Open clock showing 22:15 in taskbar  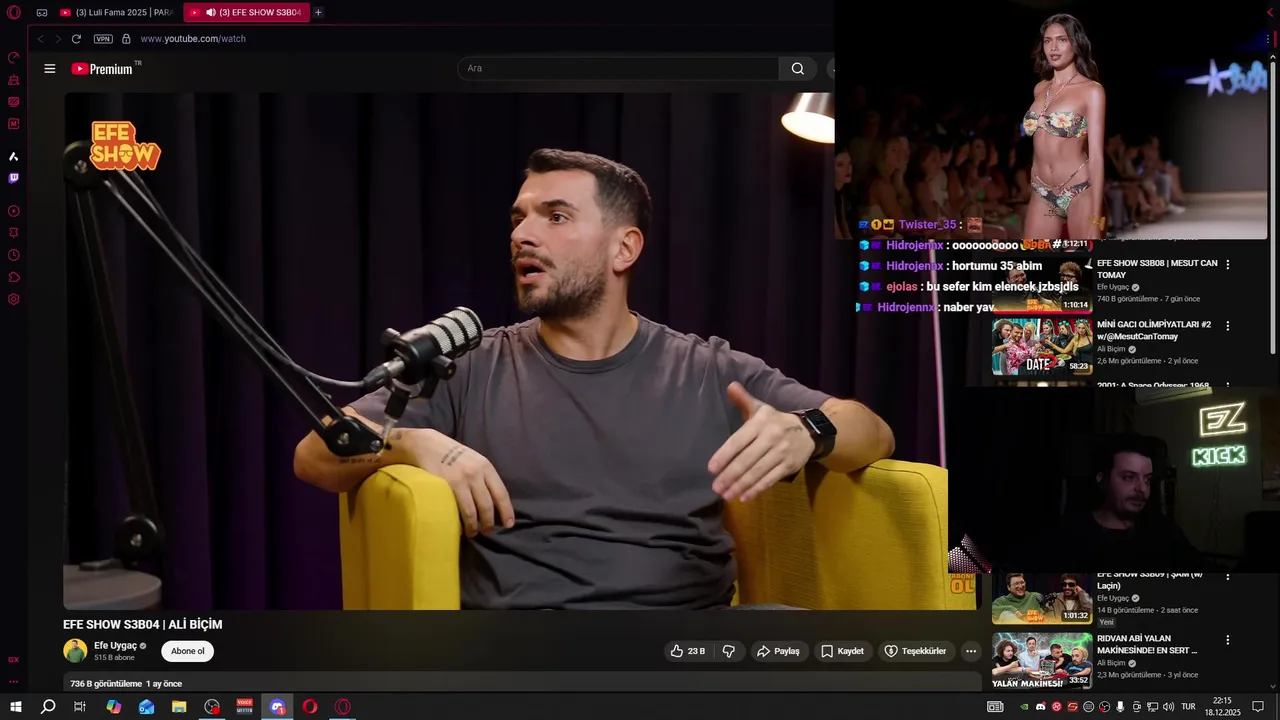pos(1222,707)
